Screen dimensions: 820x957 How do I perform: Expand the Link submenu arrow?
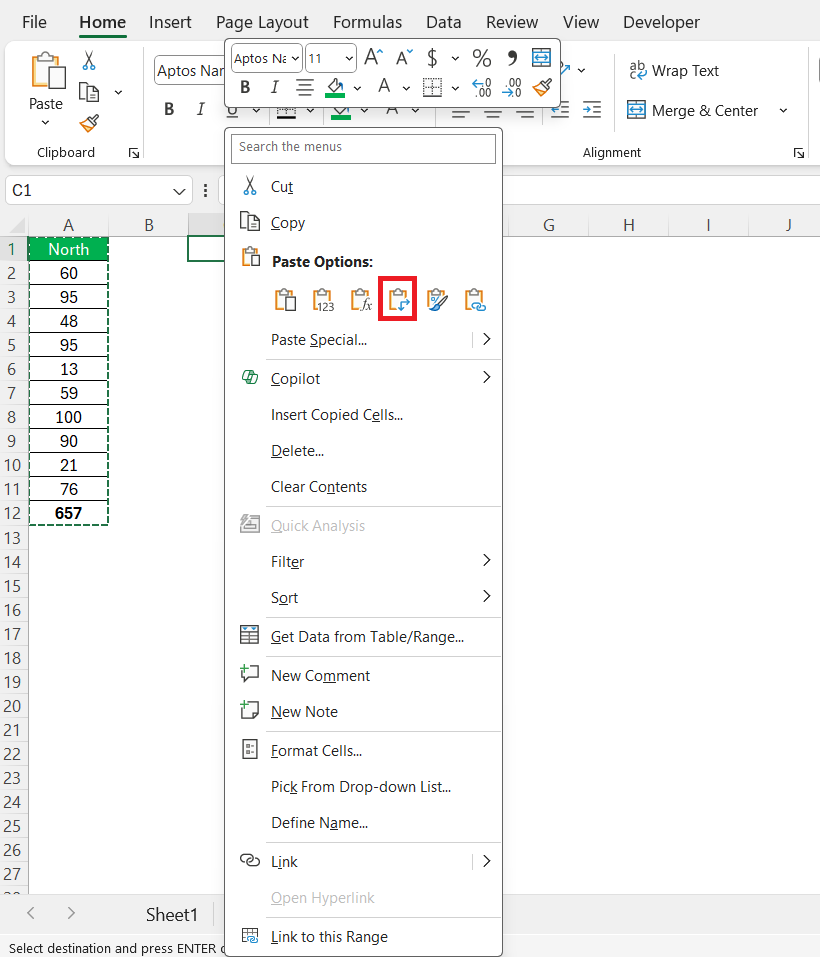tap(486, 861)
